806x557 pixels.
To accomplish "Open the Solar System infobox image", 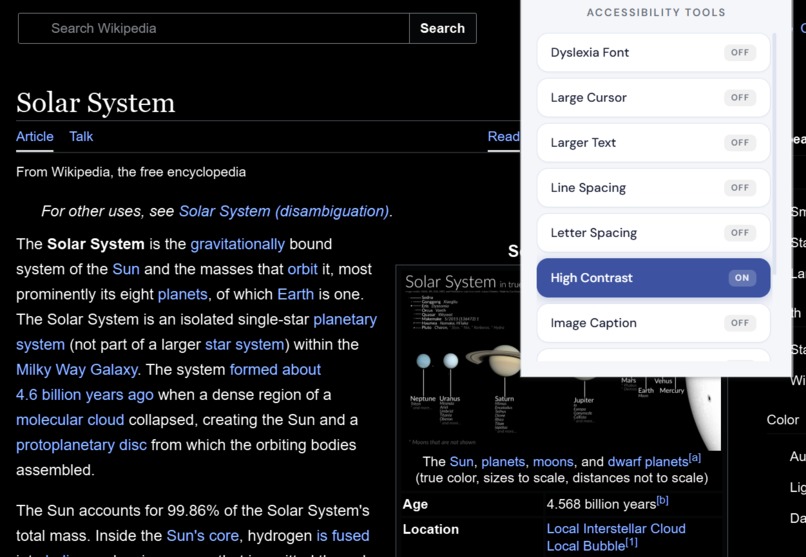I will coord(560,360).
